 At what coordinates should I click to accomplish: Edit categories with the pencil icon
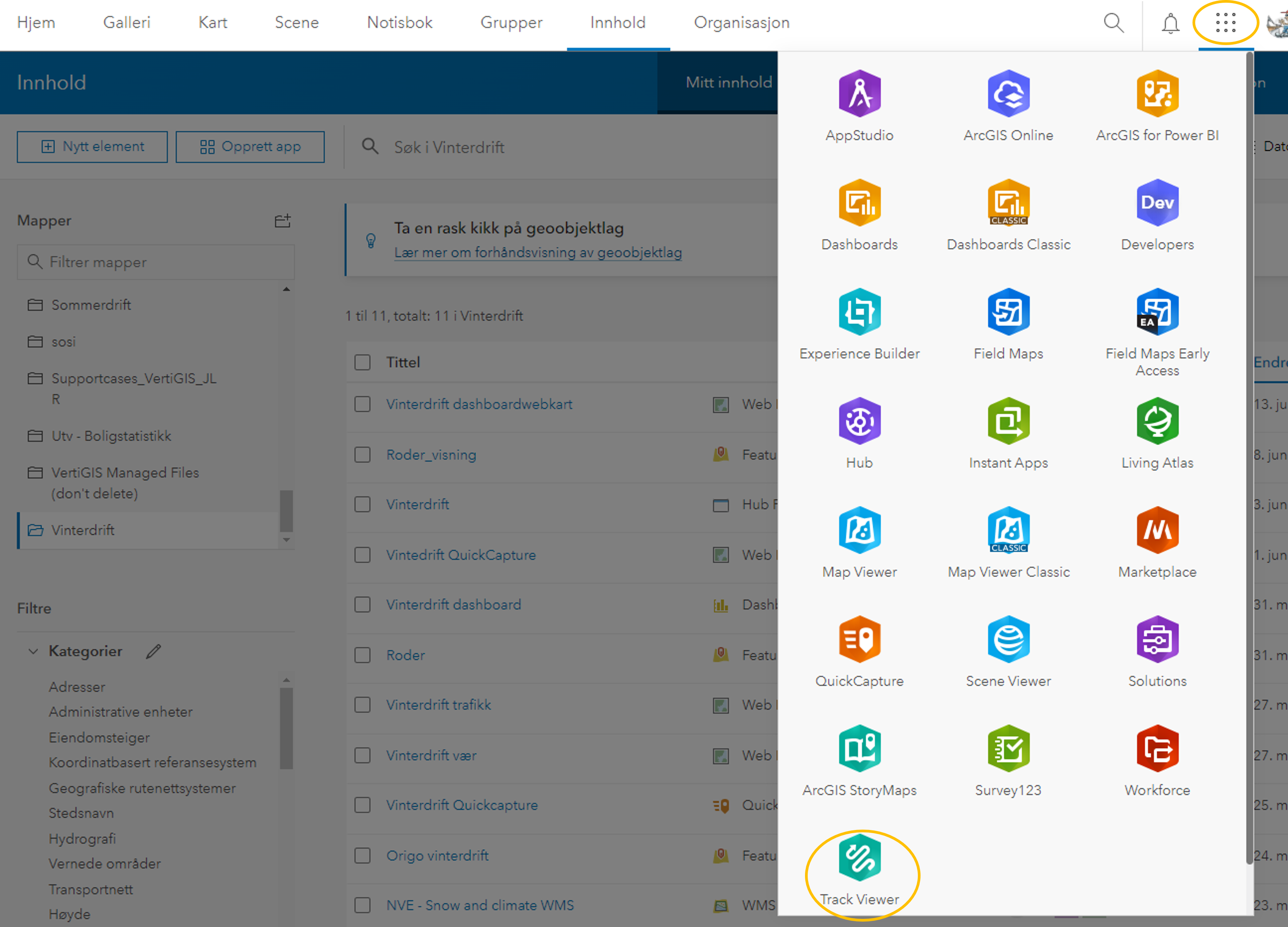click(x=153, y=651)
